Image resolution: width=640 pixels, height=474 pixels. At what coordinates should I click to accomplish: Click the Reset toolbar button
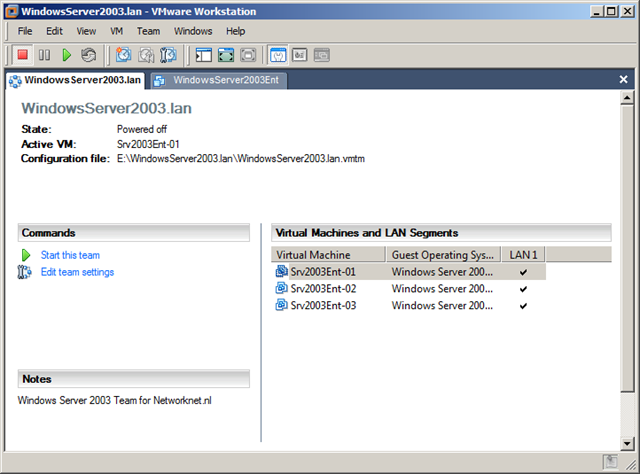[x=89, y=55]
